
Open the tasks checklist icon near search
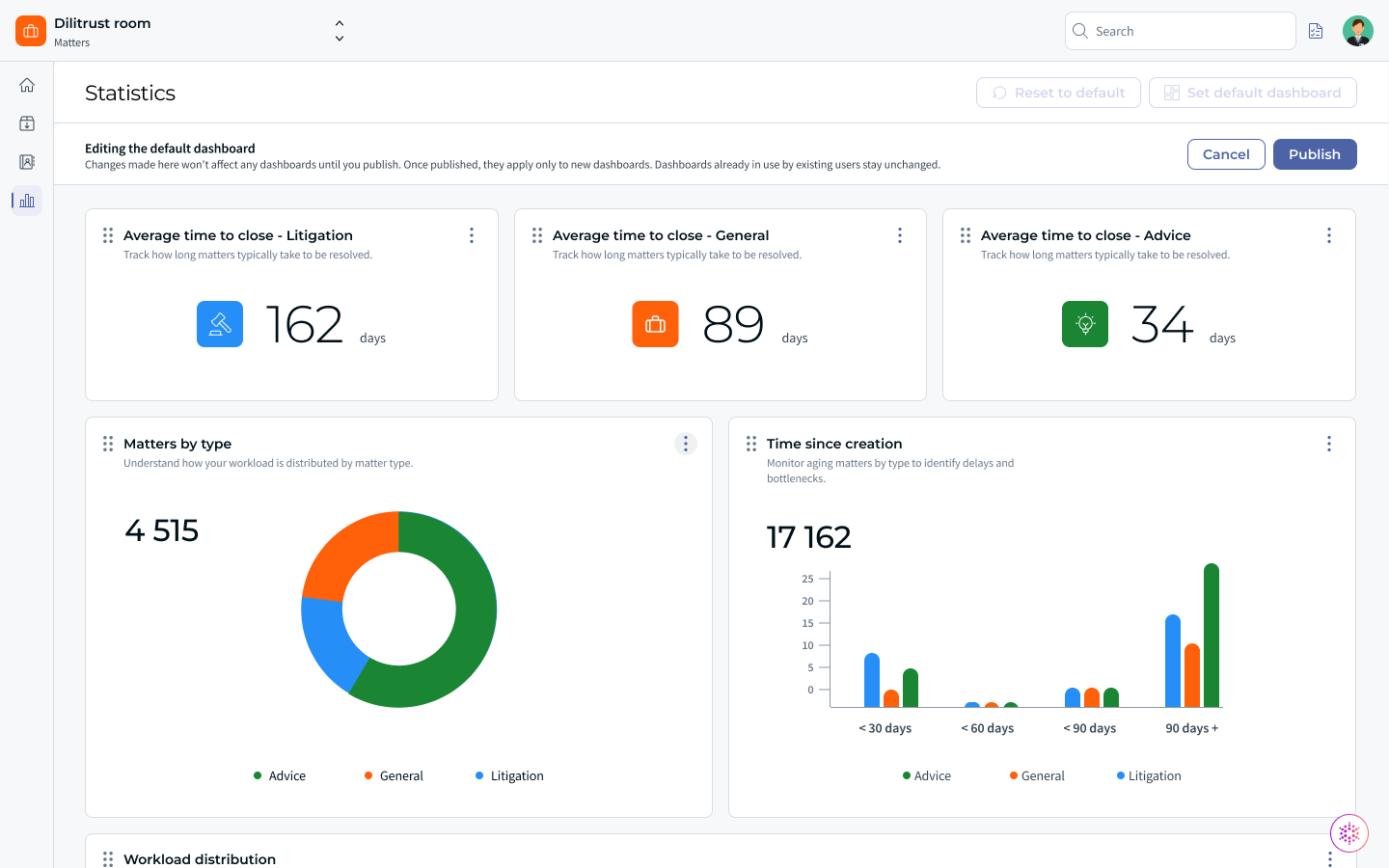pos(1316,31)
